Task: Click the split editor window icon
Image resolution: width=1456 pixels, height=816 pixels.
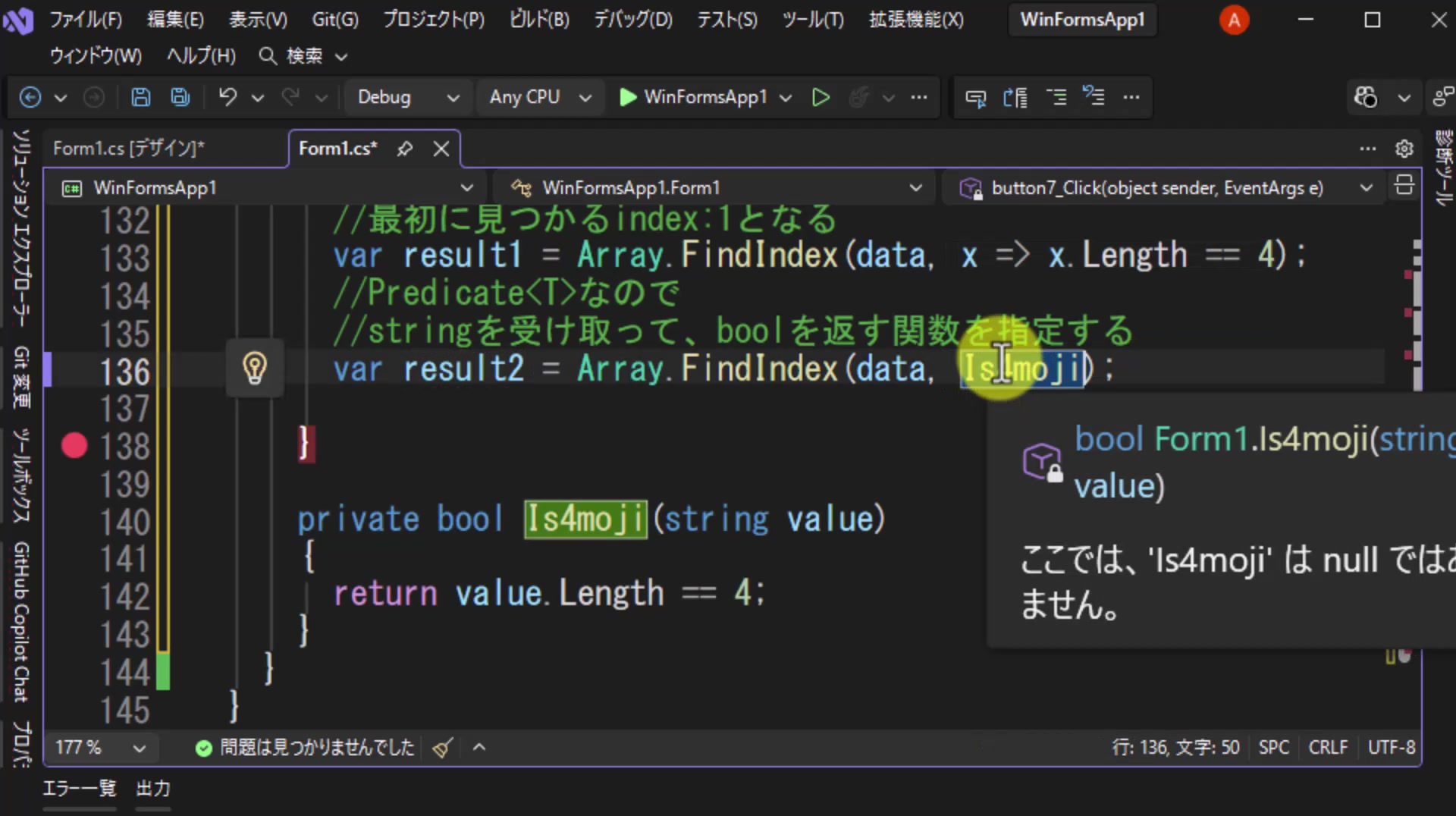Action: coord(1404,187)
